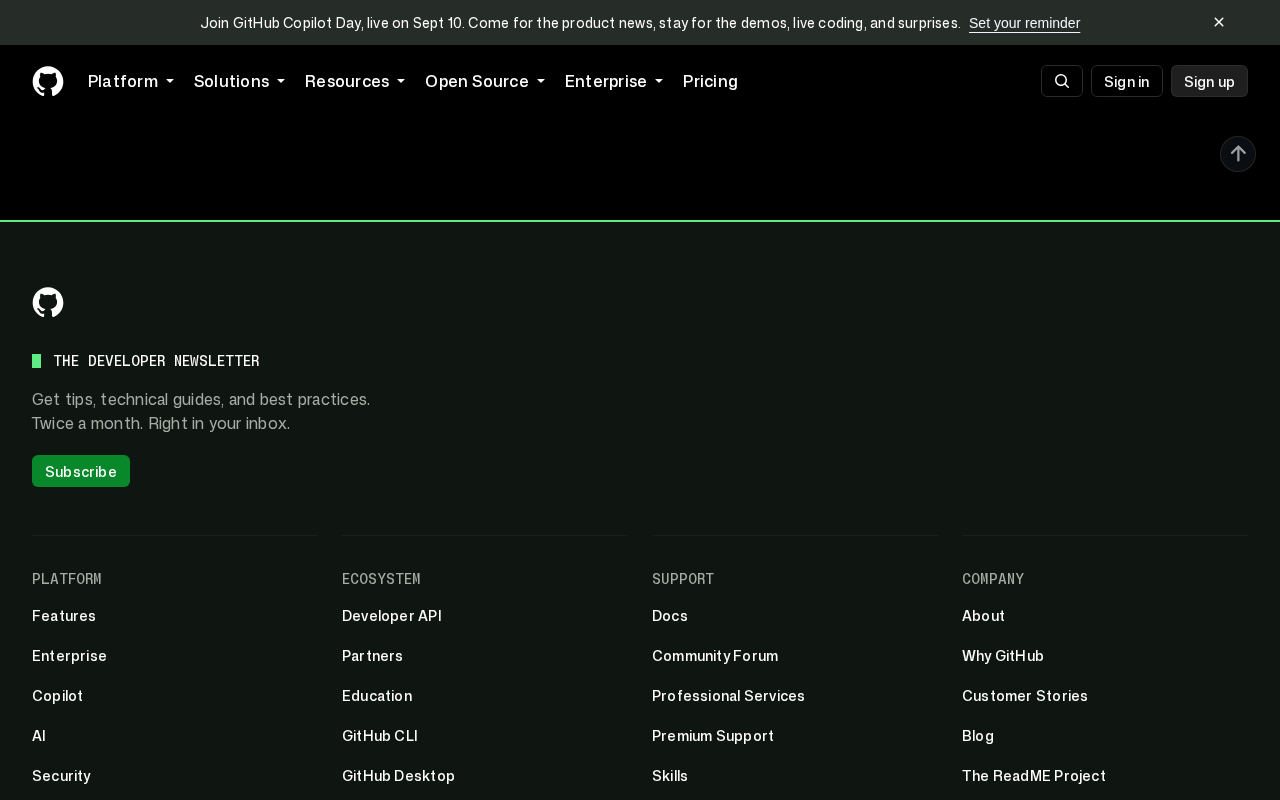The width and height of the screenshot is (1280, 800).
Task: Open the GitHub CLI footer link
Action: pos(380,736)
